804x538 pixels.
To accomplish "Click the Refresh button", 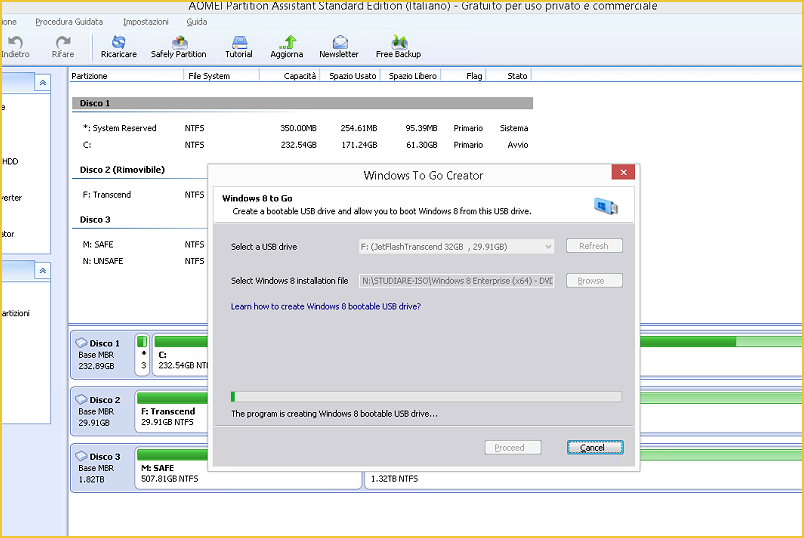I will point(594,246).
